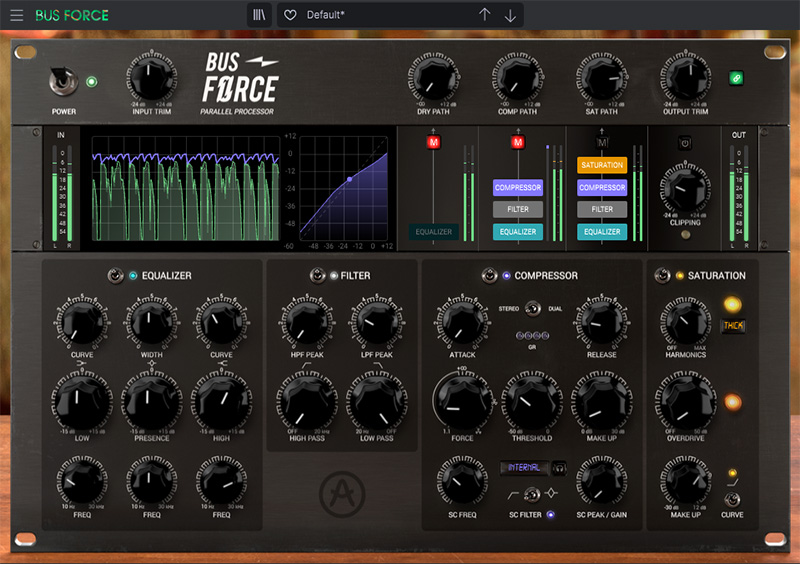
Task: Flip the saturation CURVE switch
Action: (732, 499)
